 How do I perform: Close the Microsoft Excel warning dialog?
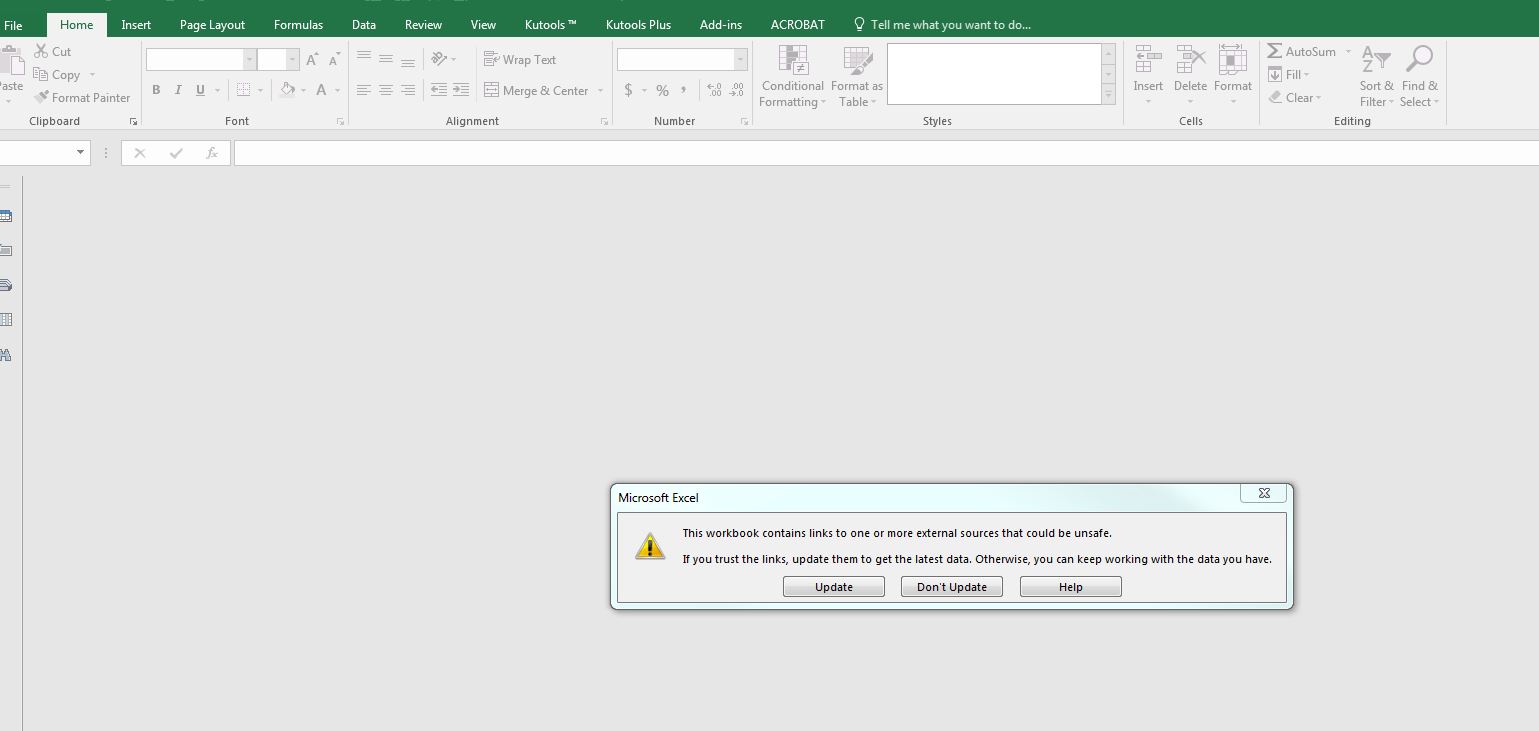(x=1264, y=493)
